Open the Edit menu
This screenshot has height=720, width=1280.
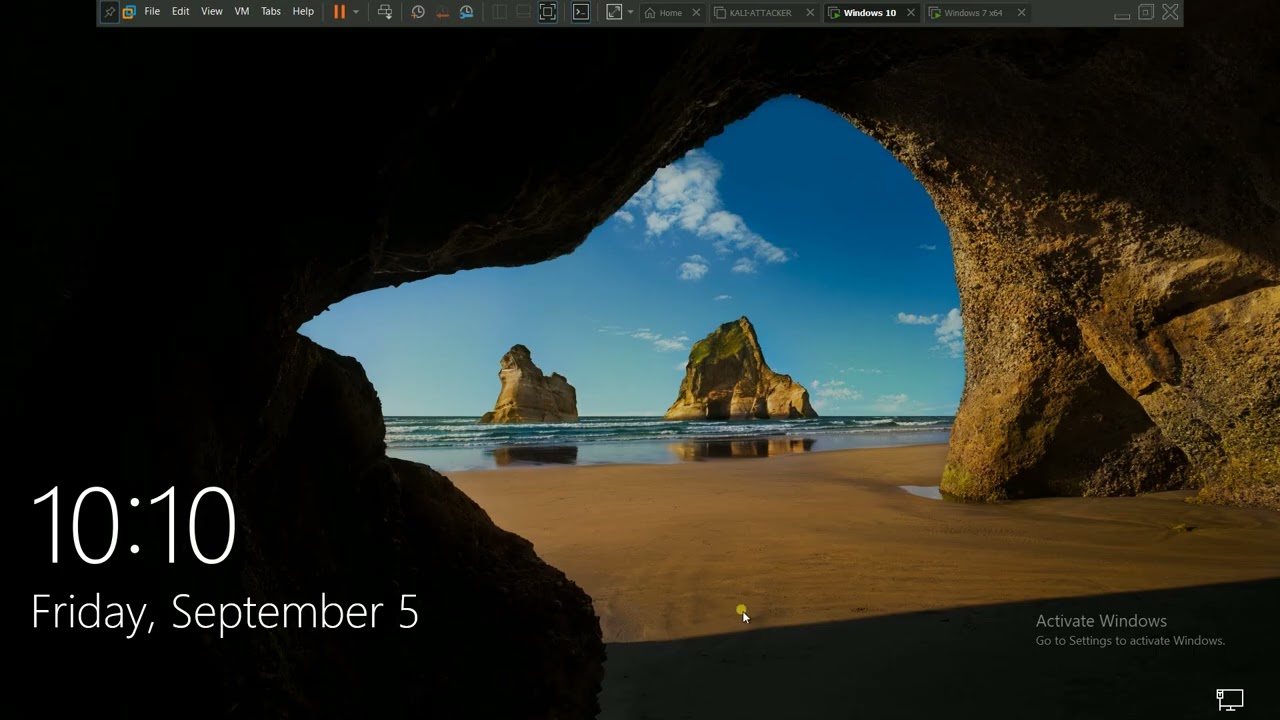click(x=180, y=12)
